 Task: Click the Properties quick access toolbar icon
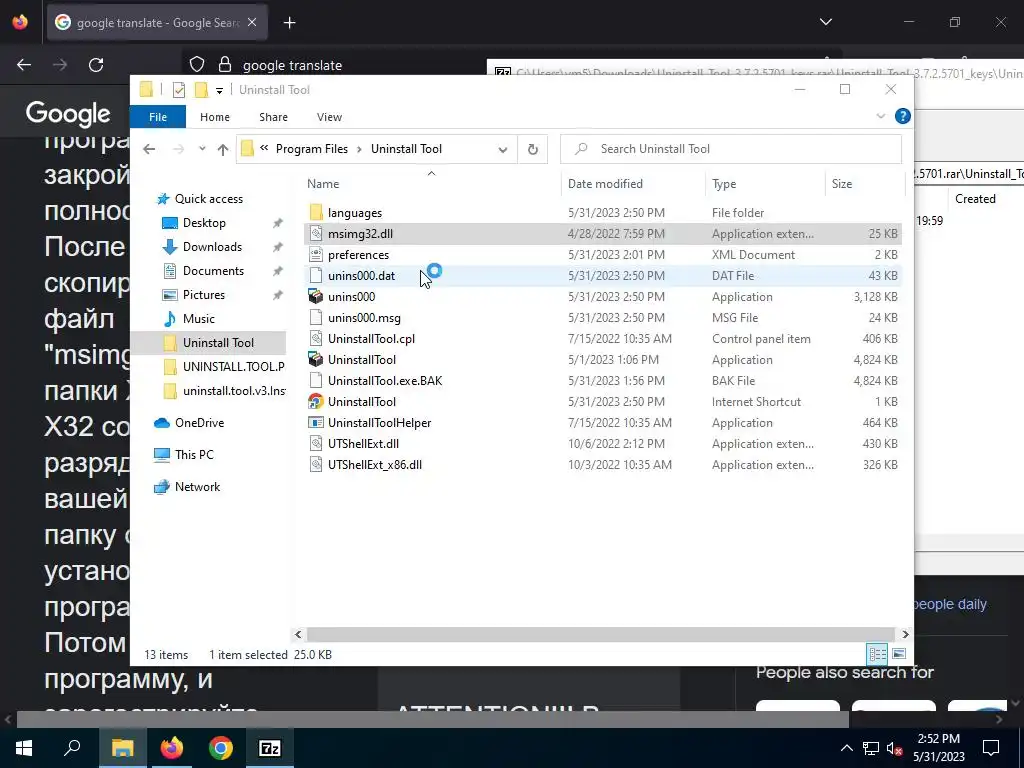point(179,89)
